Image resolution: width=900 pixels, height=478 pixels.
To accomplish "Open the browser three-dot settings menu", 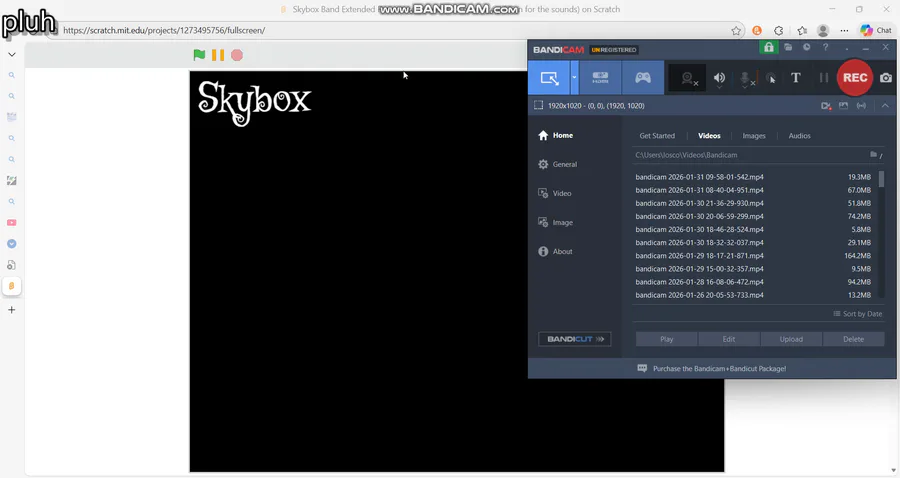I will [x=844, y=30].
